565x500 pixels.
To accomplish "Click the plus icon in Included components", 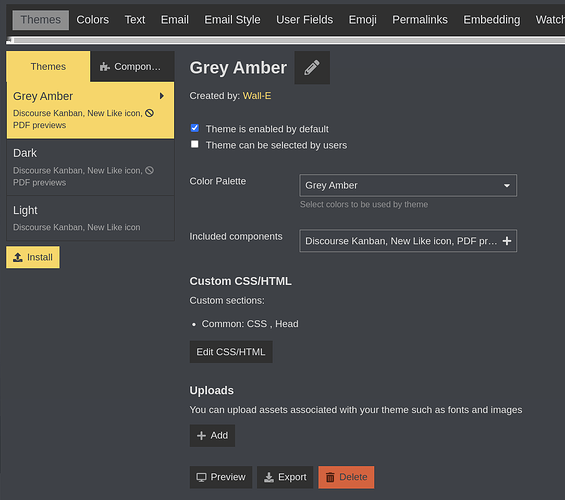I will 507,241.
